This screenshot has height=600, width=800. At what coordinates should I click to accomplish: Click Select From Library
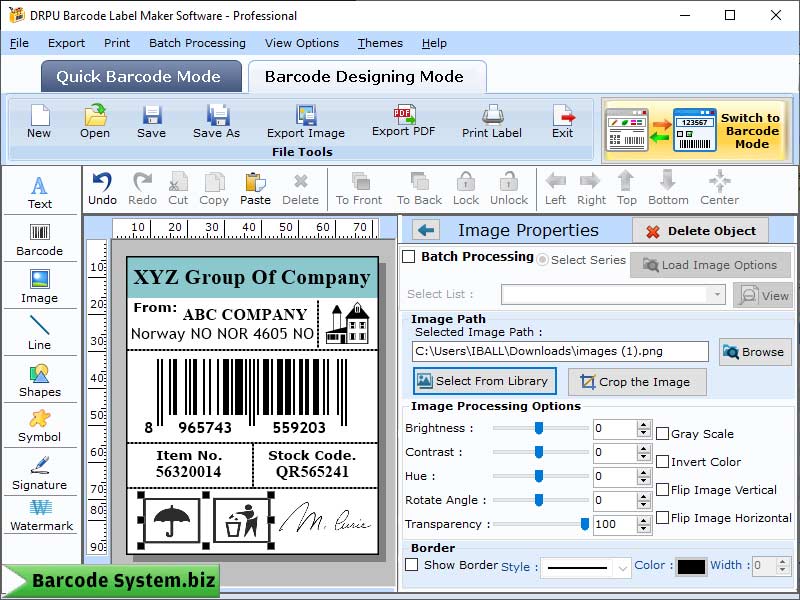[x=484, y=381]
